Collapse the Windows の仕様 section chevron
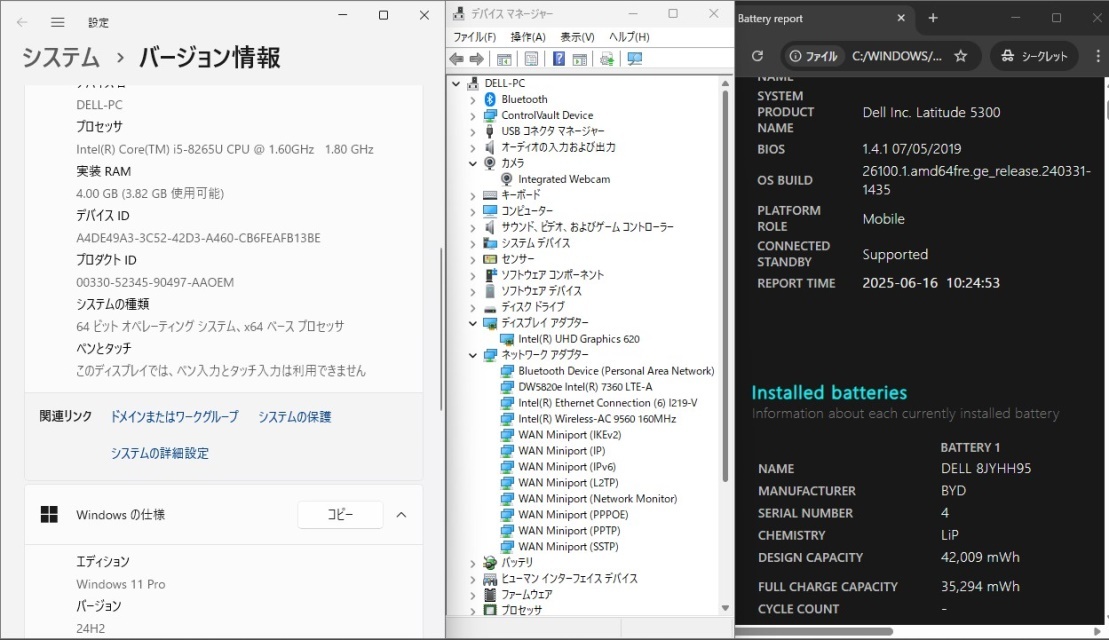Image resolution: width=1109 pixels, height=640 pixels. [402, 515]
